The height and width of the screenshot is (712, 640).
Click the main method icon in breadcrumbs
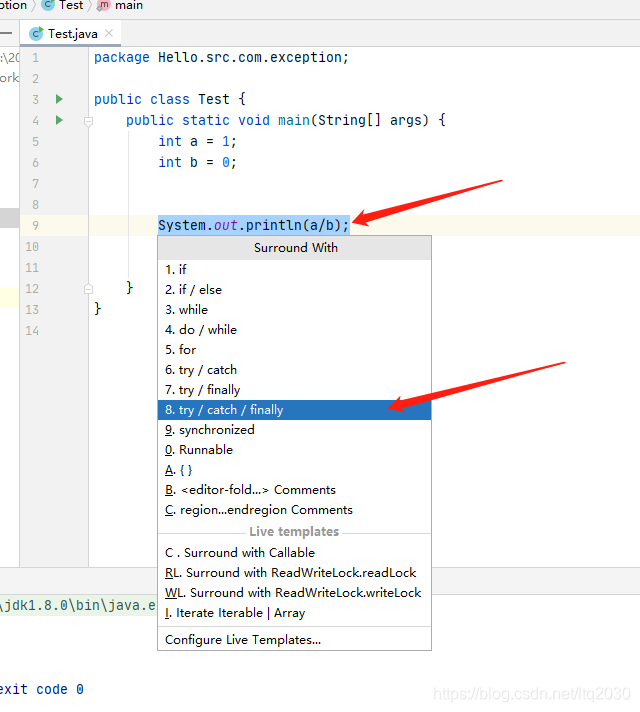click(x=104, y=5)
